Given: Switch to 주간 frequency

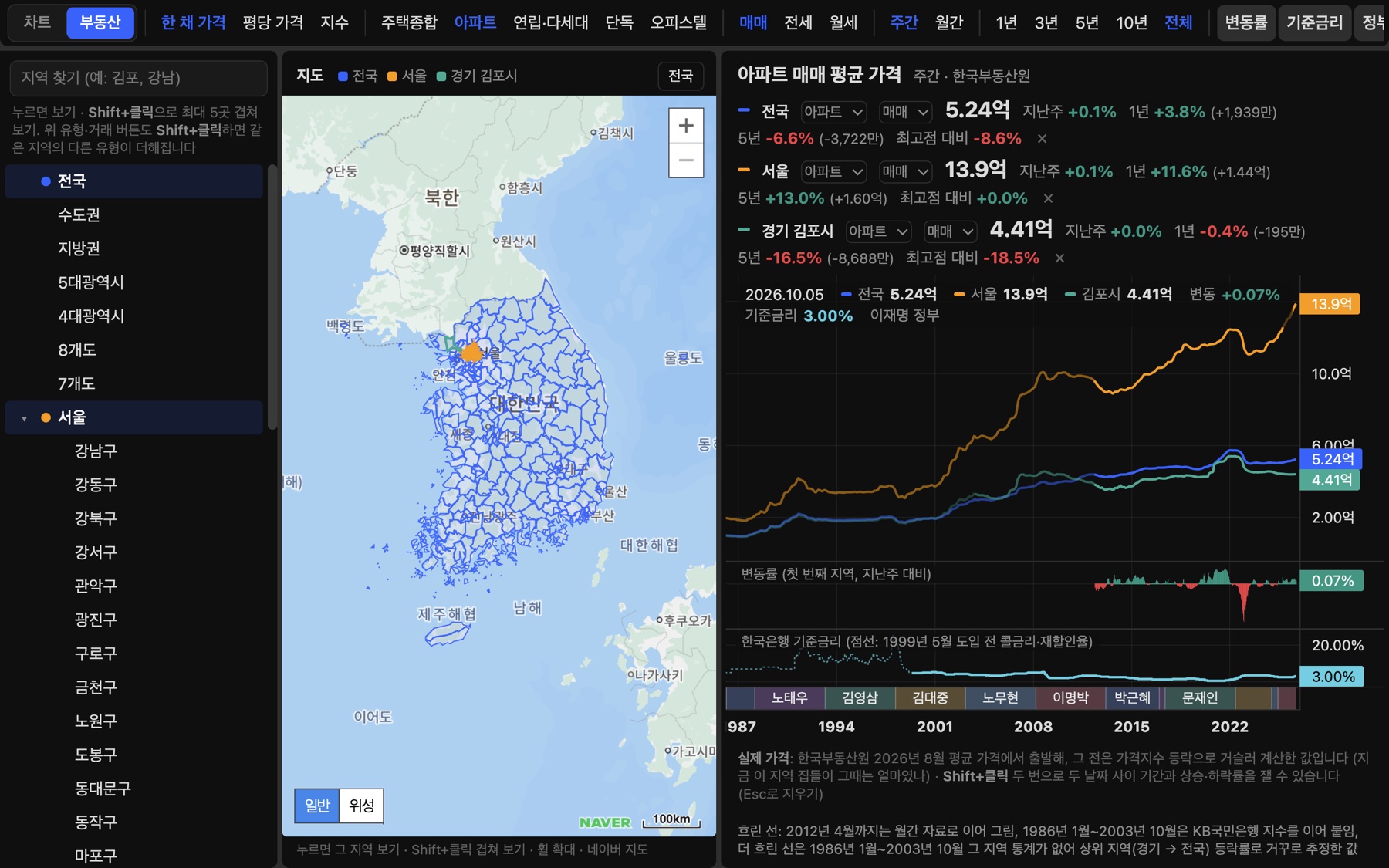Looking at the screenshot, I should point(904,22).
